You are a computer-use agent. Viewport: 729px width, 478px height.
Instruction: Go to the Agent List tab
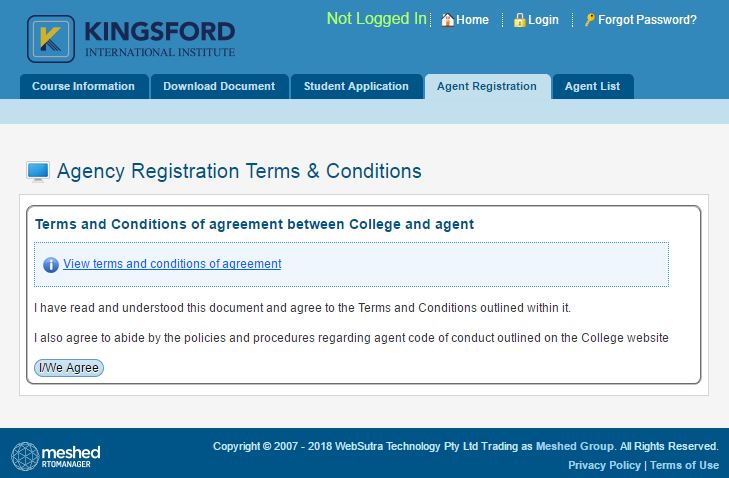point(593,86)
